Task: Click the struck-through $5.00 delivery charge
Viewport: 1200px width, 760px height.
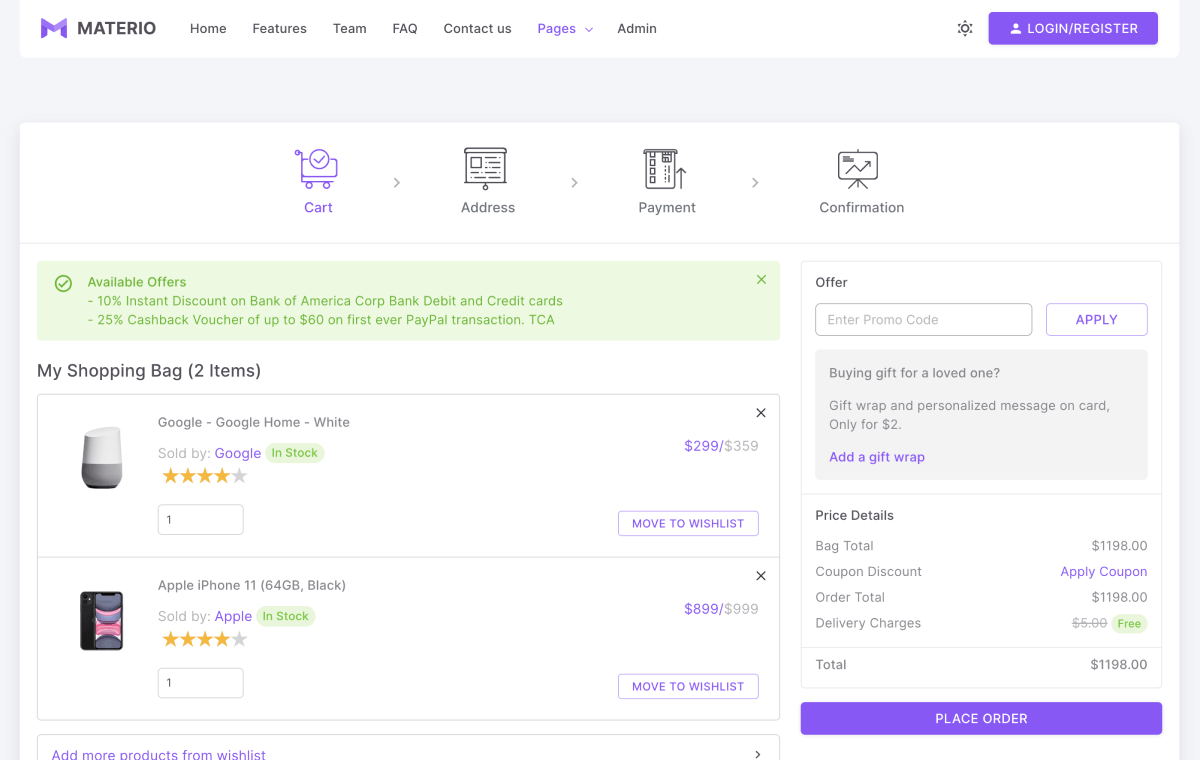Action: [1089, 623]
